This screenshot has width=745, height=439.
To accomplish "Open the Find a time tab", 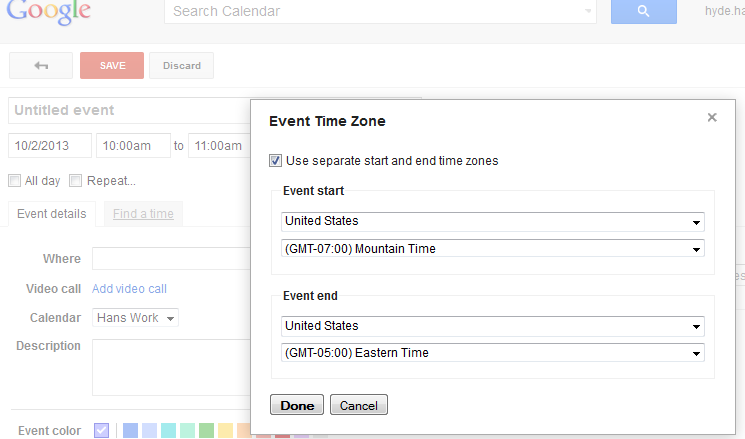I will tap(143, 214).
